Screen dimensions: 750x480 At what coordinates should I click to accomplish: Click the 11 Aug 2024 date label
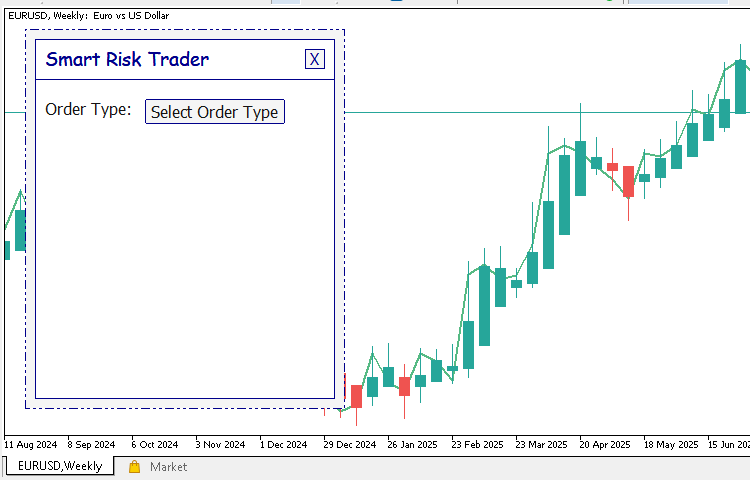pos(31,445)
